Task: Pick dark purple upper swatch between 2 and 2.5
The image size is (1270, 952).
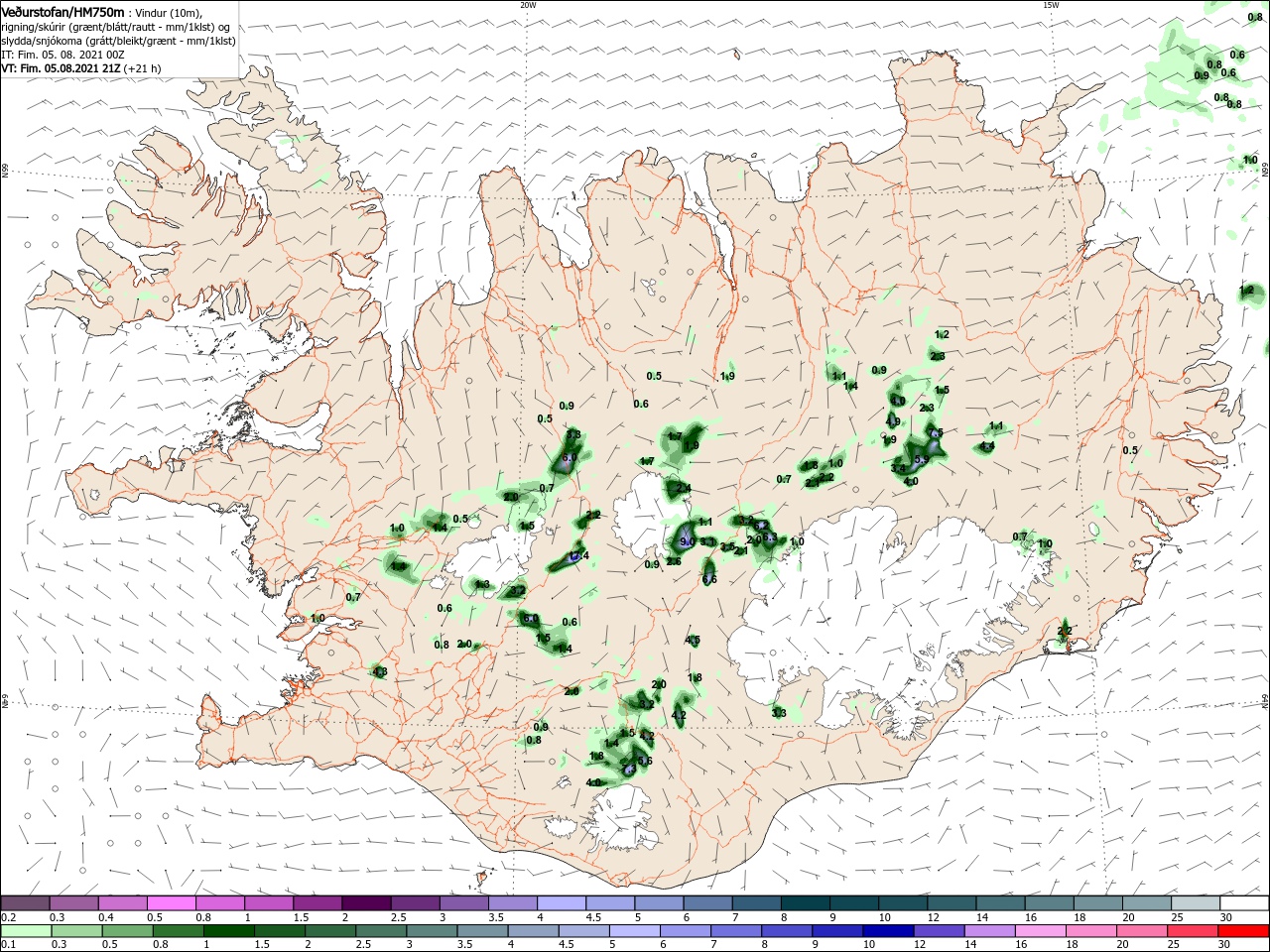Action: pos(366,902)
